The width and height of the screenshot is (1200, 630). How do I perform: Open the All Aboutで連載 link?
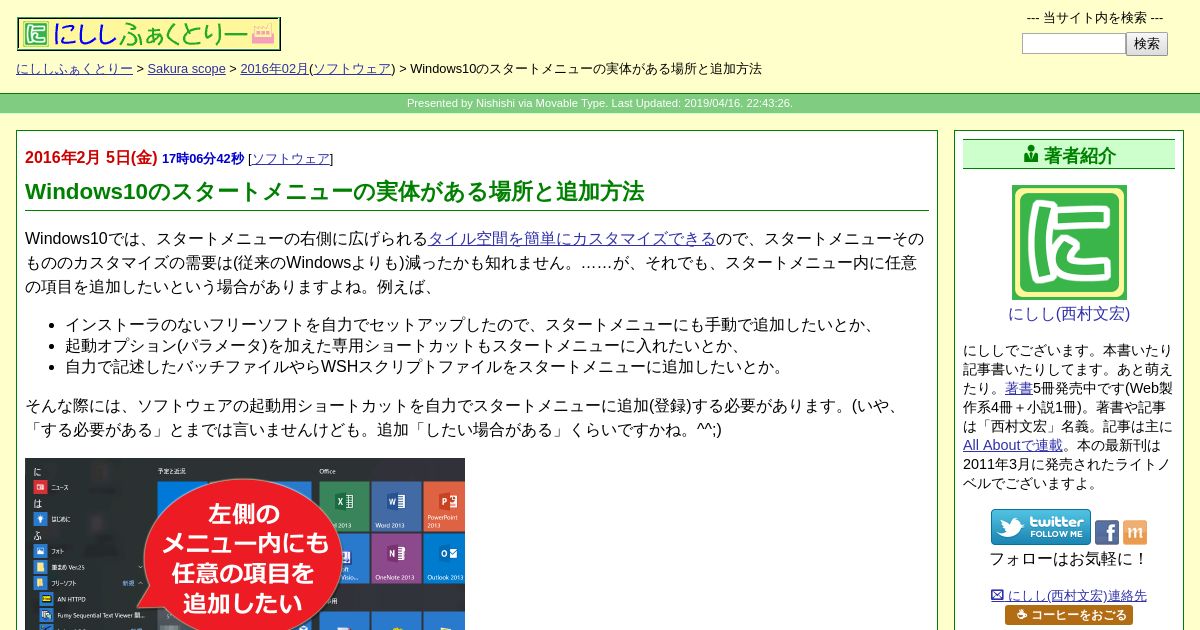click(1013, 445)
